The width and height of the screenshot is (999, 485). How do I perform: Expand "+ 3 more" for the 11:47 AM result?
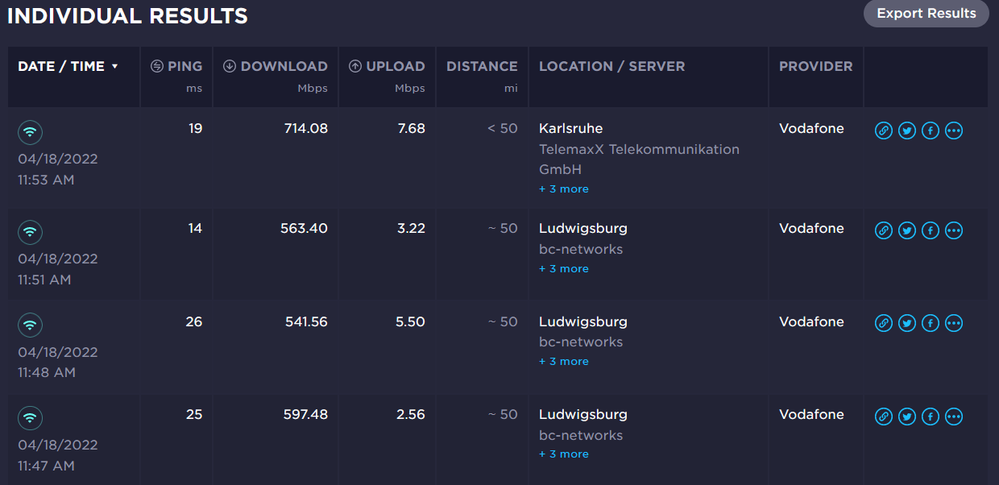[x=564, y=454]
